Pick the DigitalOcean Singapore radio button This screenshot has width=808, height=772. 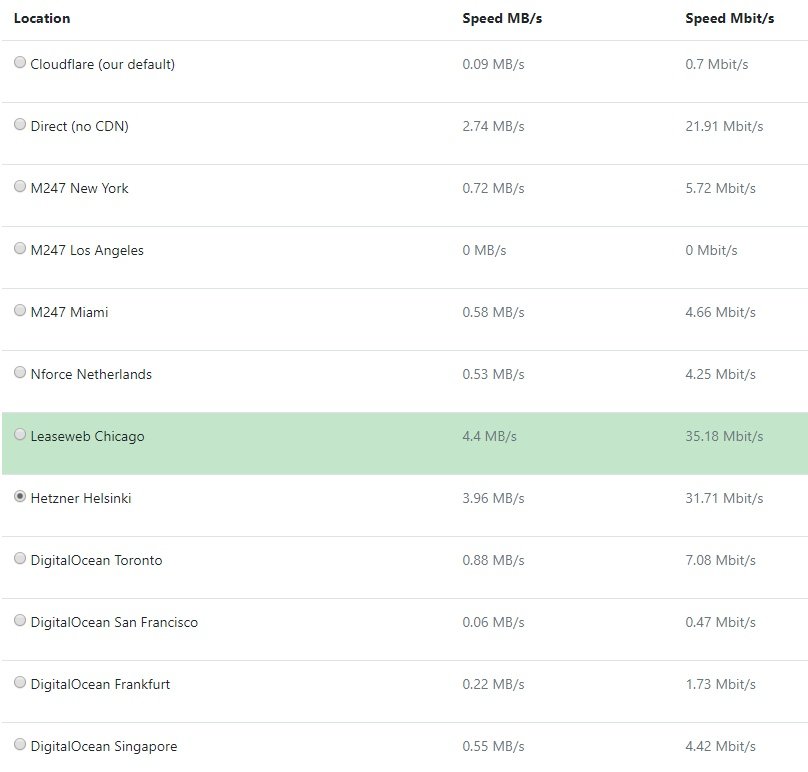(20, 744)
